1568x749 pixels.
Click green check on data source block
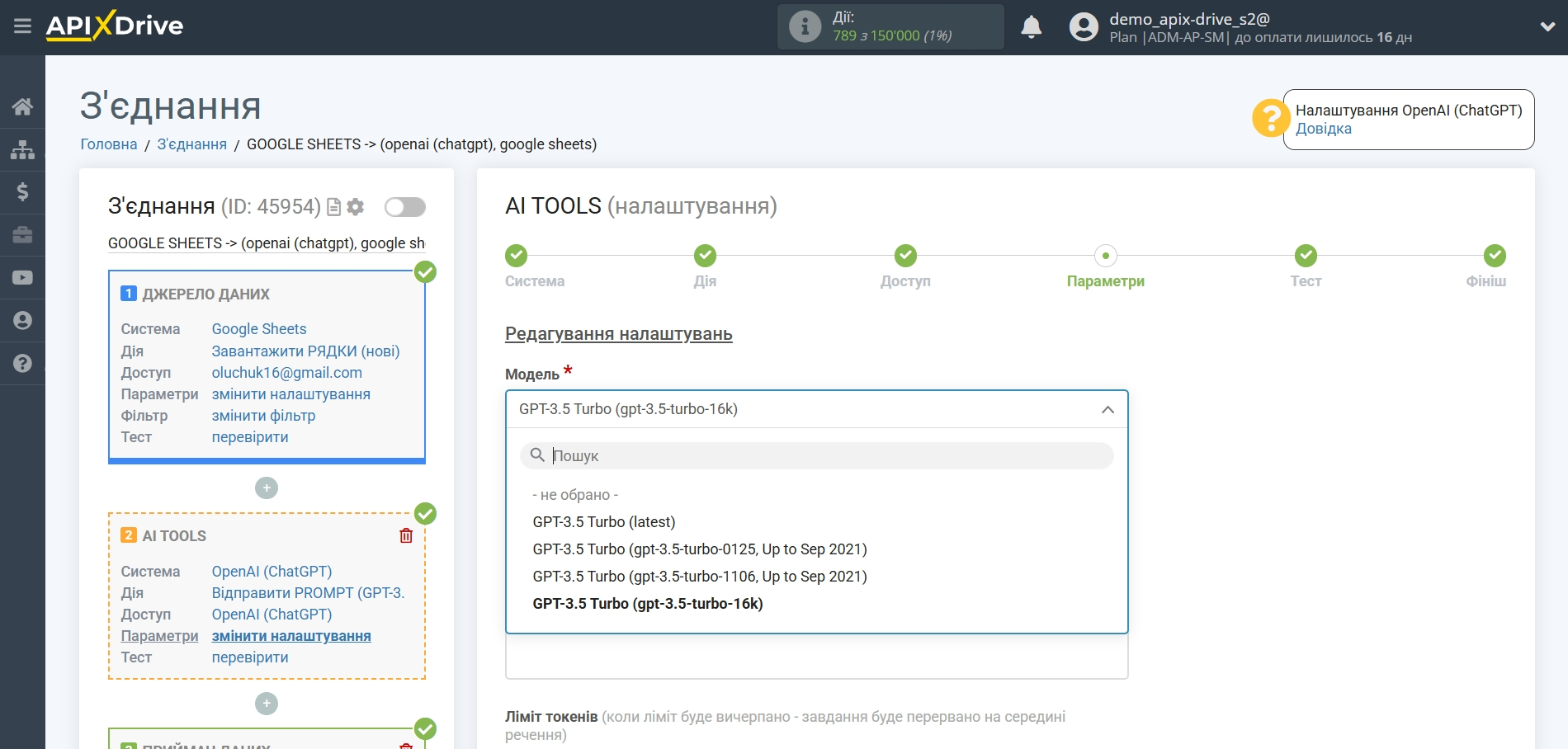[425, 271]
